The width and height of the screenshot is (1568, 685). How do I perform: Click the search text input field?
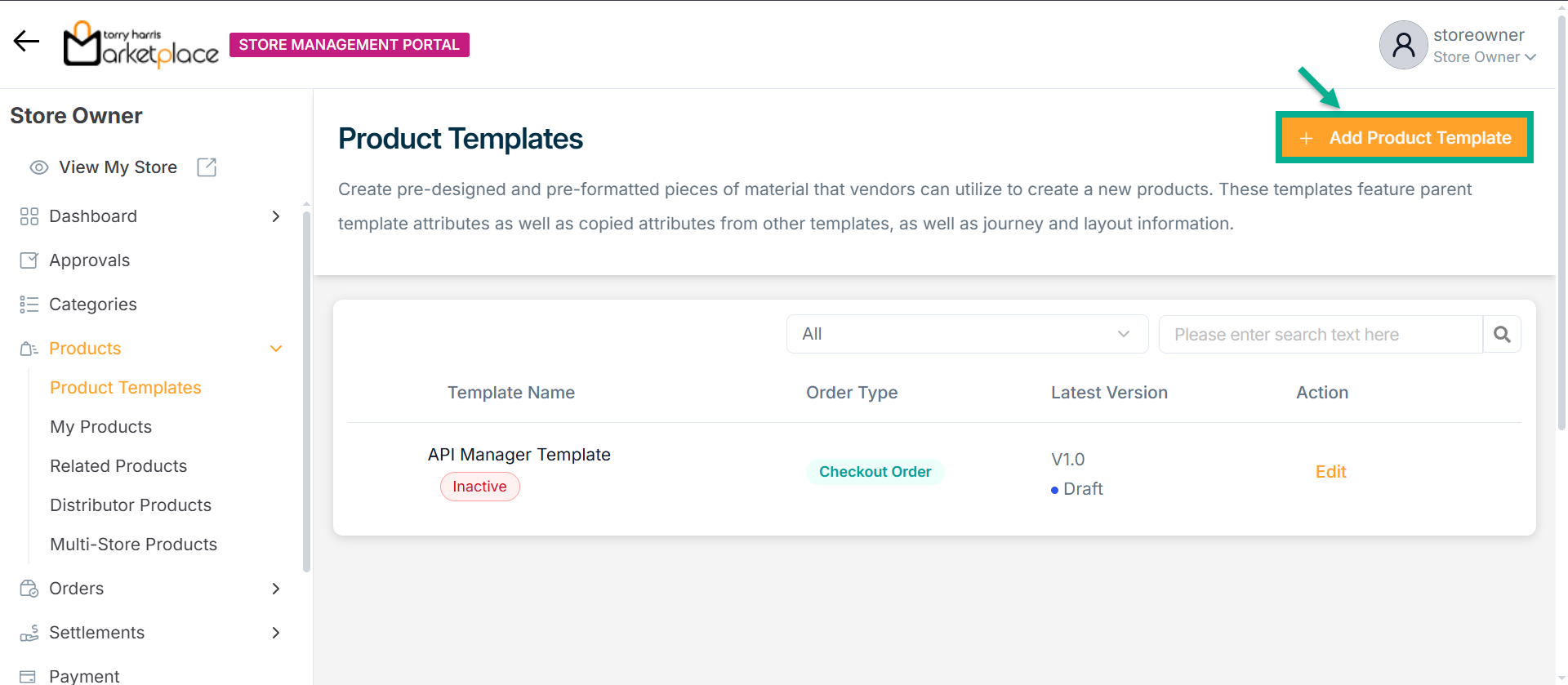coord(1320,334)
